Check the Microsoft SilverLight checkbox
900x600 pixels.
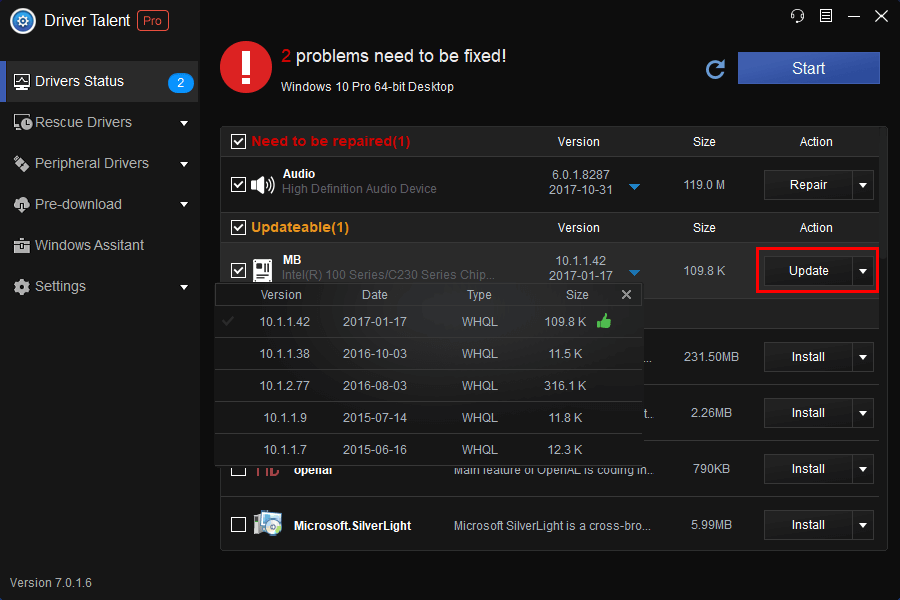pos(238,525)
